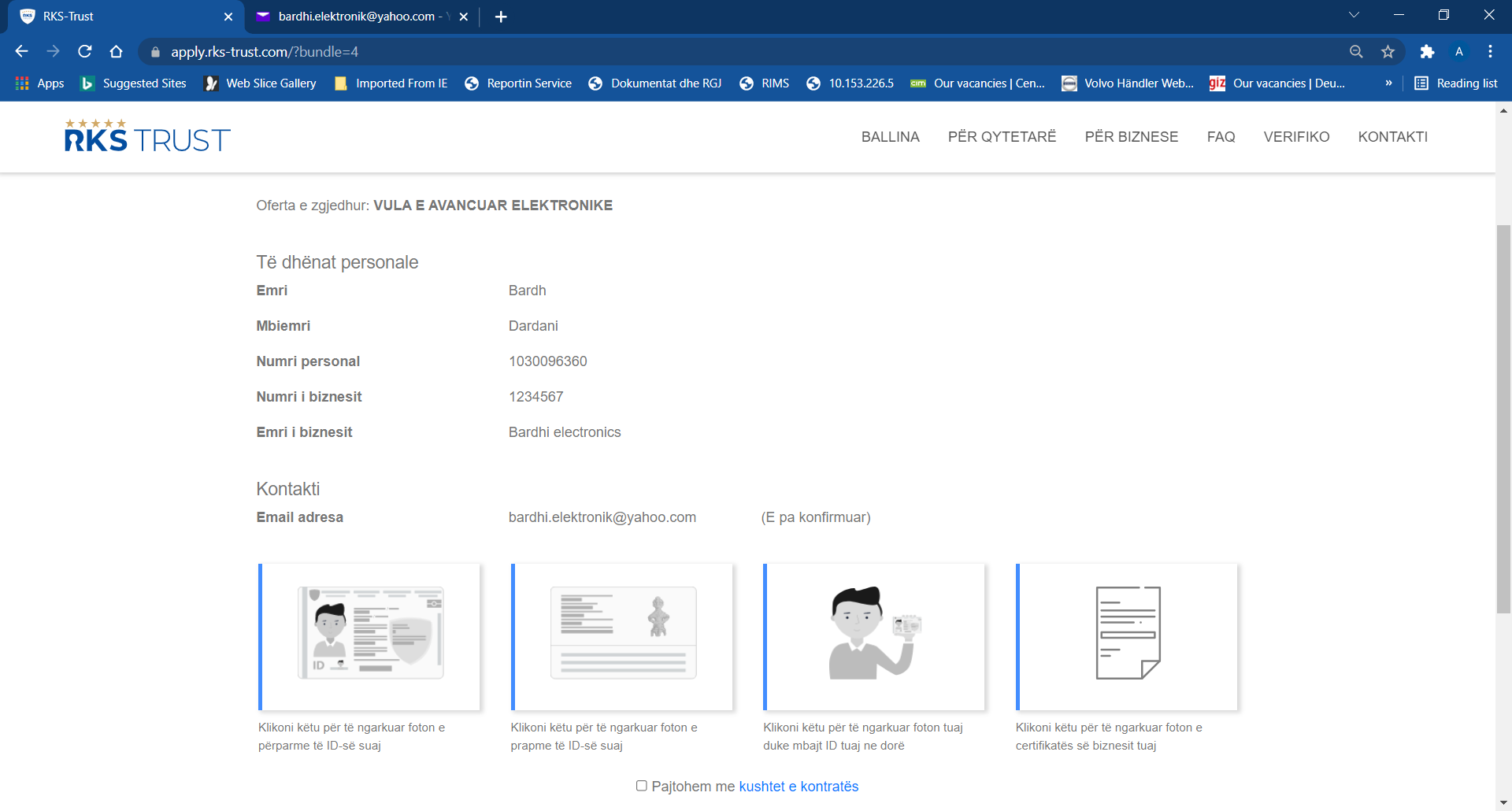Screen dimensions: 1512x811
Task: Click the address bar URL field
Action: (x=748, y=51)
